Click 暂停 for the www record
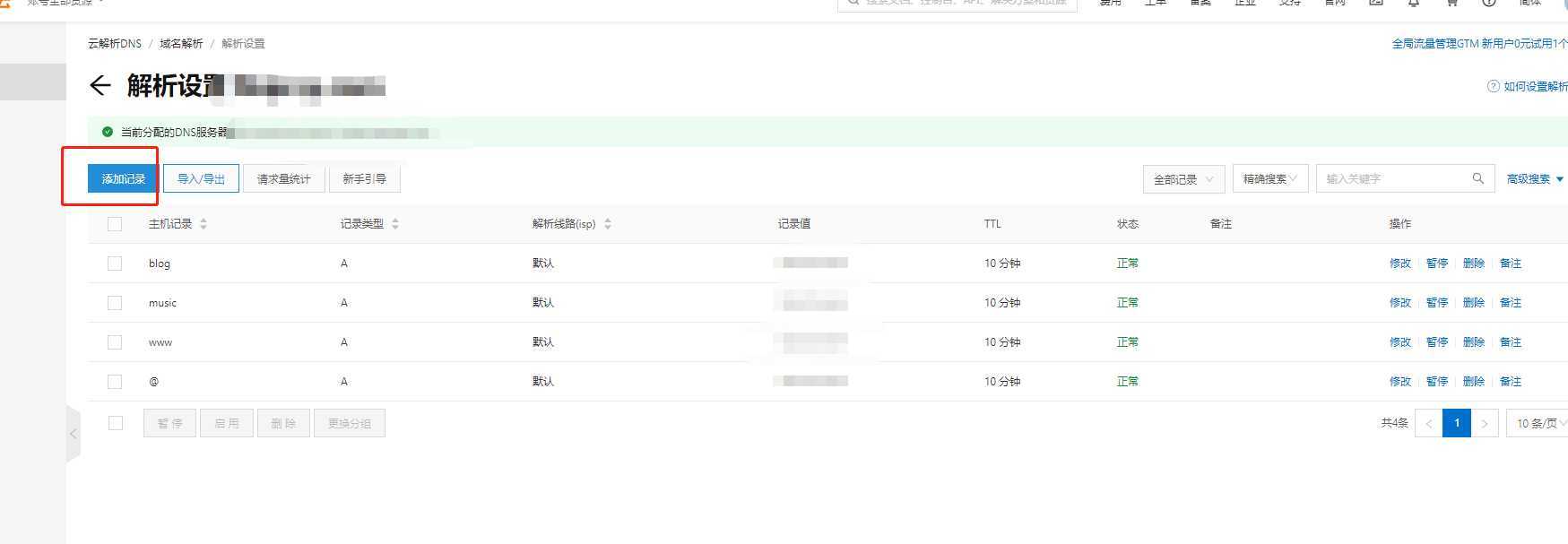Screen dimensions: 1568x544 click(x=1437, y=342)
